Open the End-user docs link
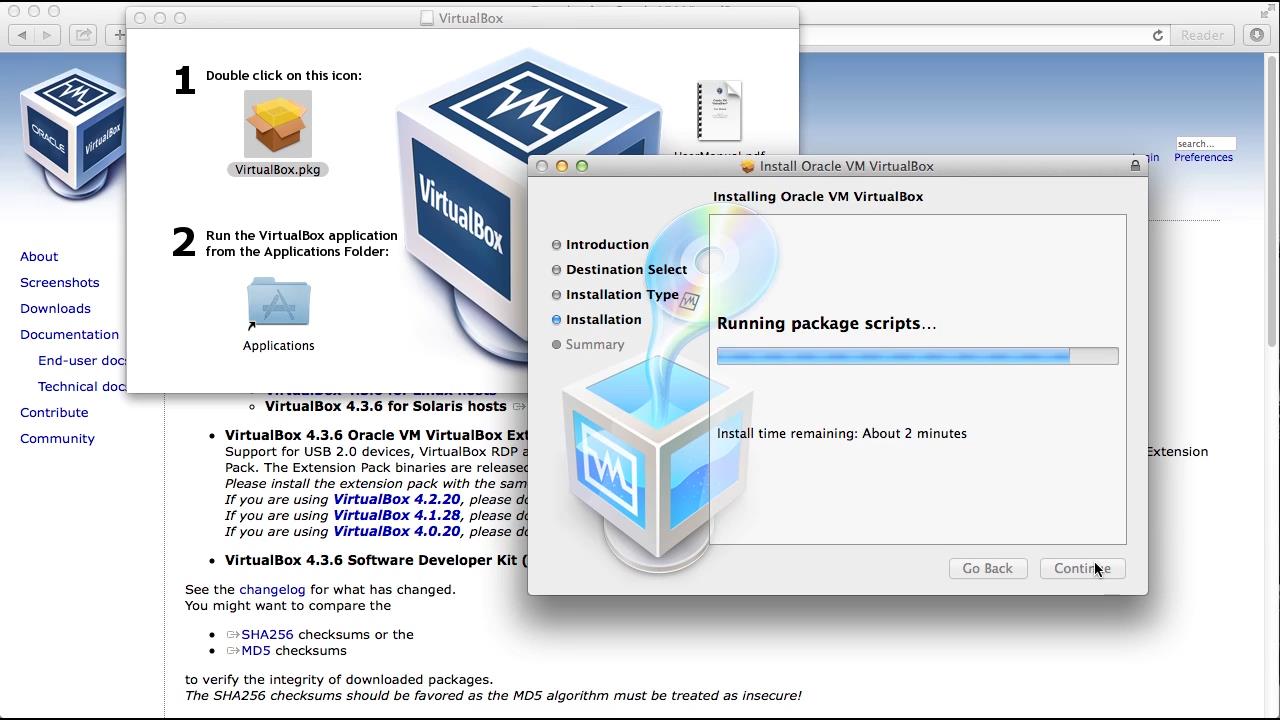Screen dimensions: 1280x720 [x=82, y=360]
